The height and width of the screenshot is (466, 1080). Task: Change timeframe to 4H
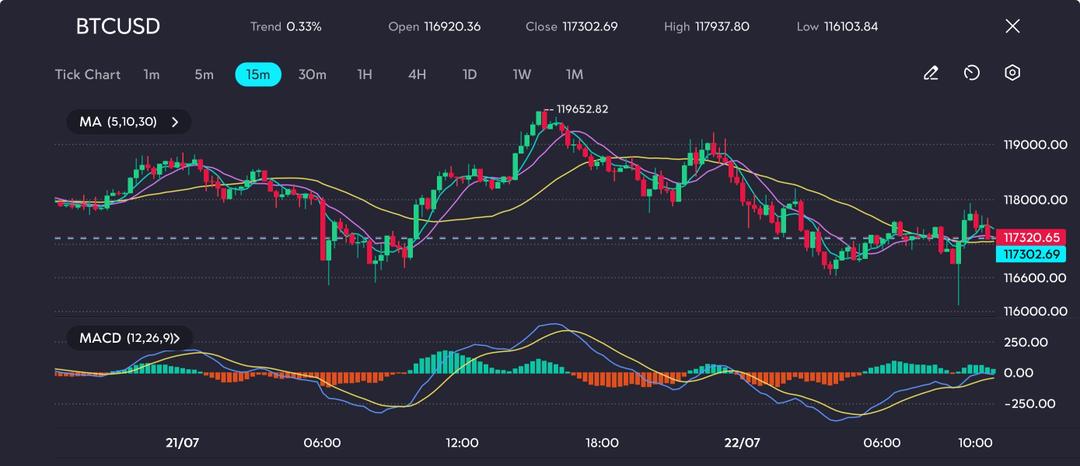pyautogui.click(x=417, y=74)
